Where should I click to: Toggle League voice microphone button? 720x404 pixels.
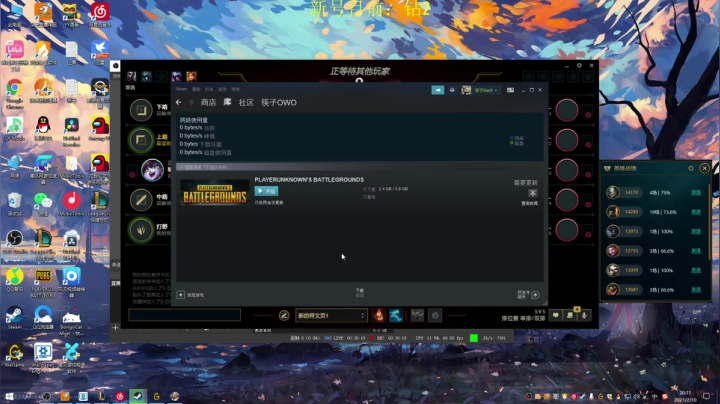coord(584,315)
